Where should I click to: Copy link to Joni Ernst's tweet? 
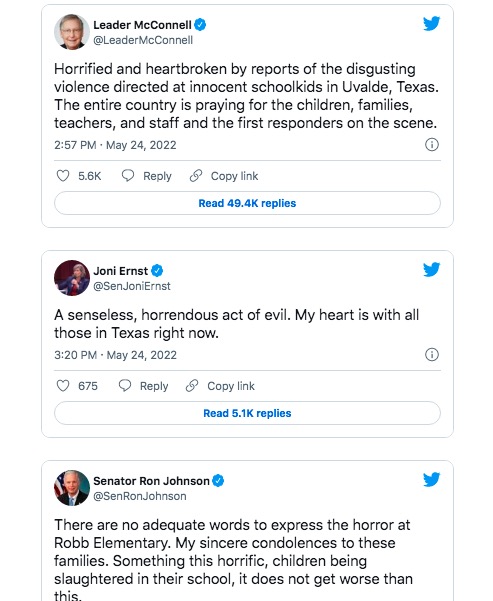220,386
